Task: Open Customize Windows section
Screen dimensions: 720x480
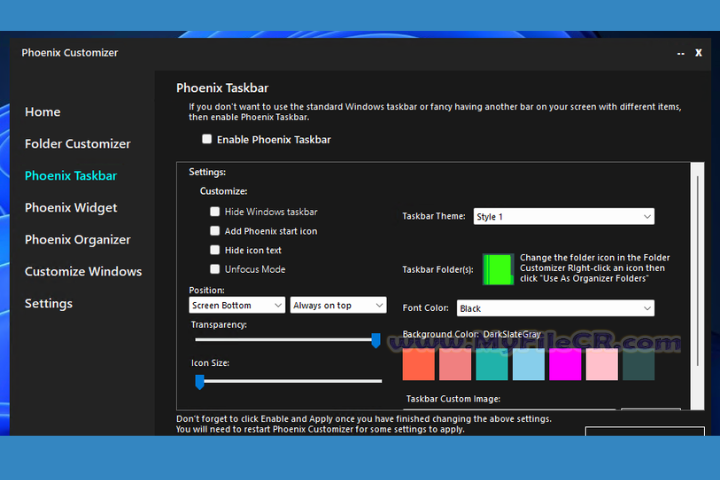Action: tap(83, 271)
